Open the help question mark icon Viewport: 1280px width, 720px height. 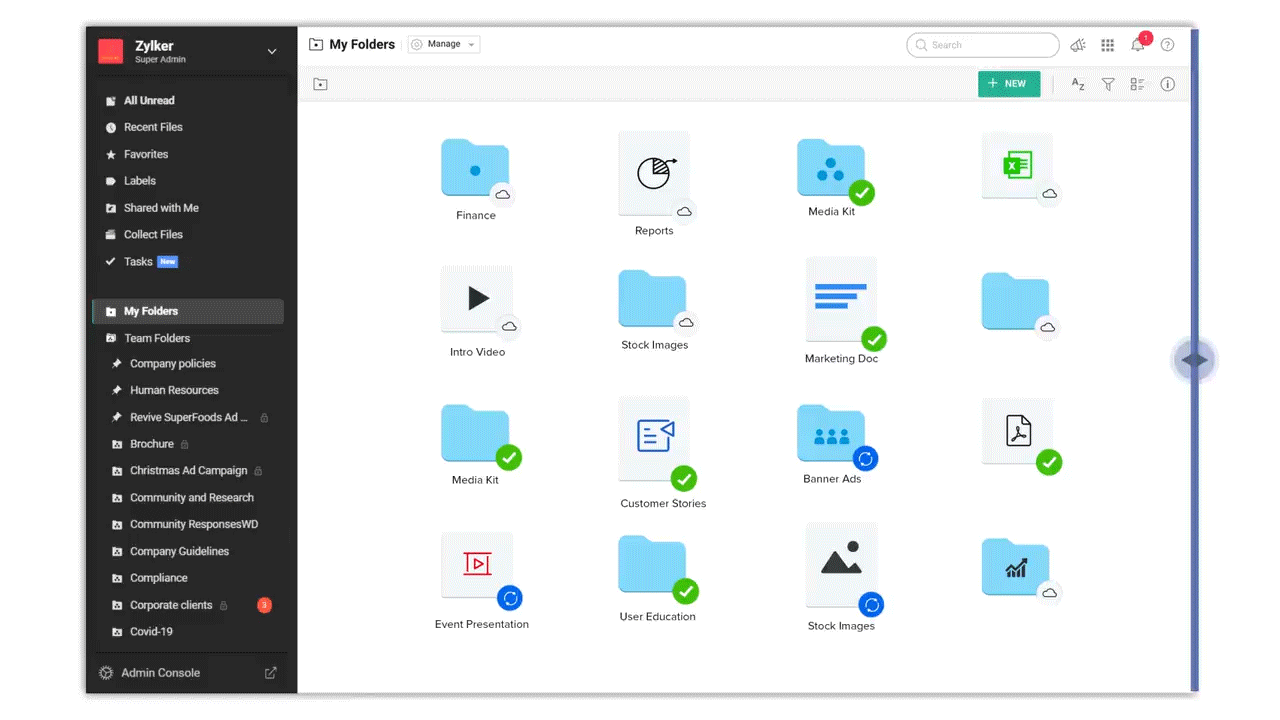(x=1167, y=45)
